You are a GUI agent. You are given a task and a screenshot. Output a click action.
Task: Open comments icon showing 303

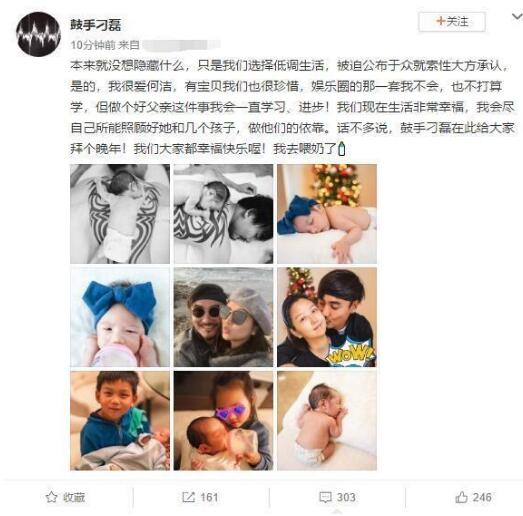coord(325,497)
